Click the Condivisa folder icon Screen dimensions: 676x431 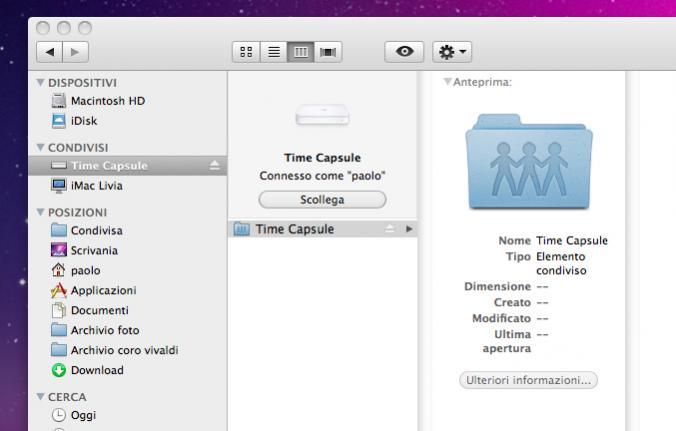pyautogui.click(x=59, y=230)
